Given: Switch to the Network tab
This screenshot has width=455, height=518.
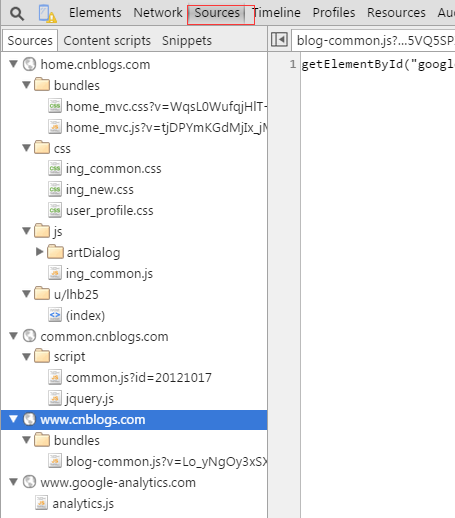Looking at the screenshot, I should point(158,13).
